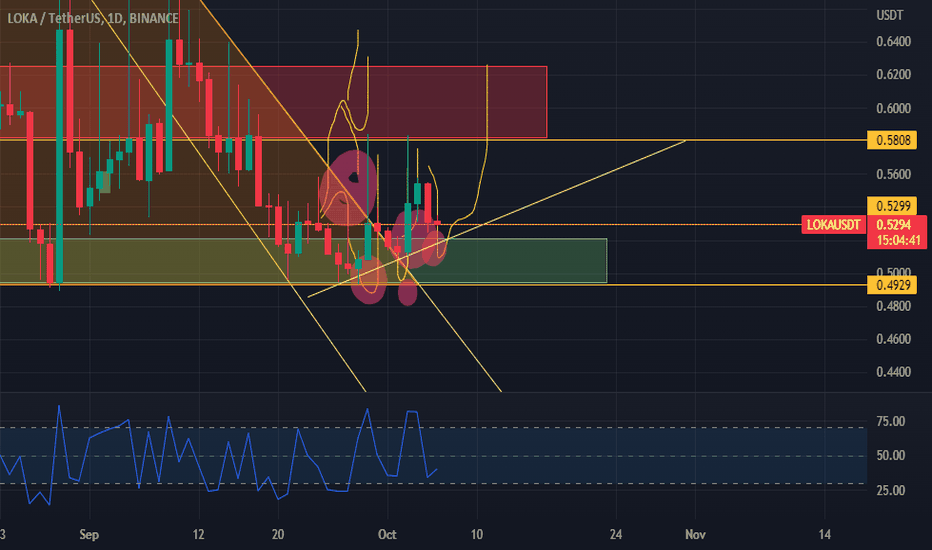Click the 14 date axis label
This screenshot has width=932, height=550.
[824, 535]
